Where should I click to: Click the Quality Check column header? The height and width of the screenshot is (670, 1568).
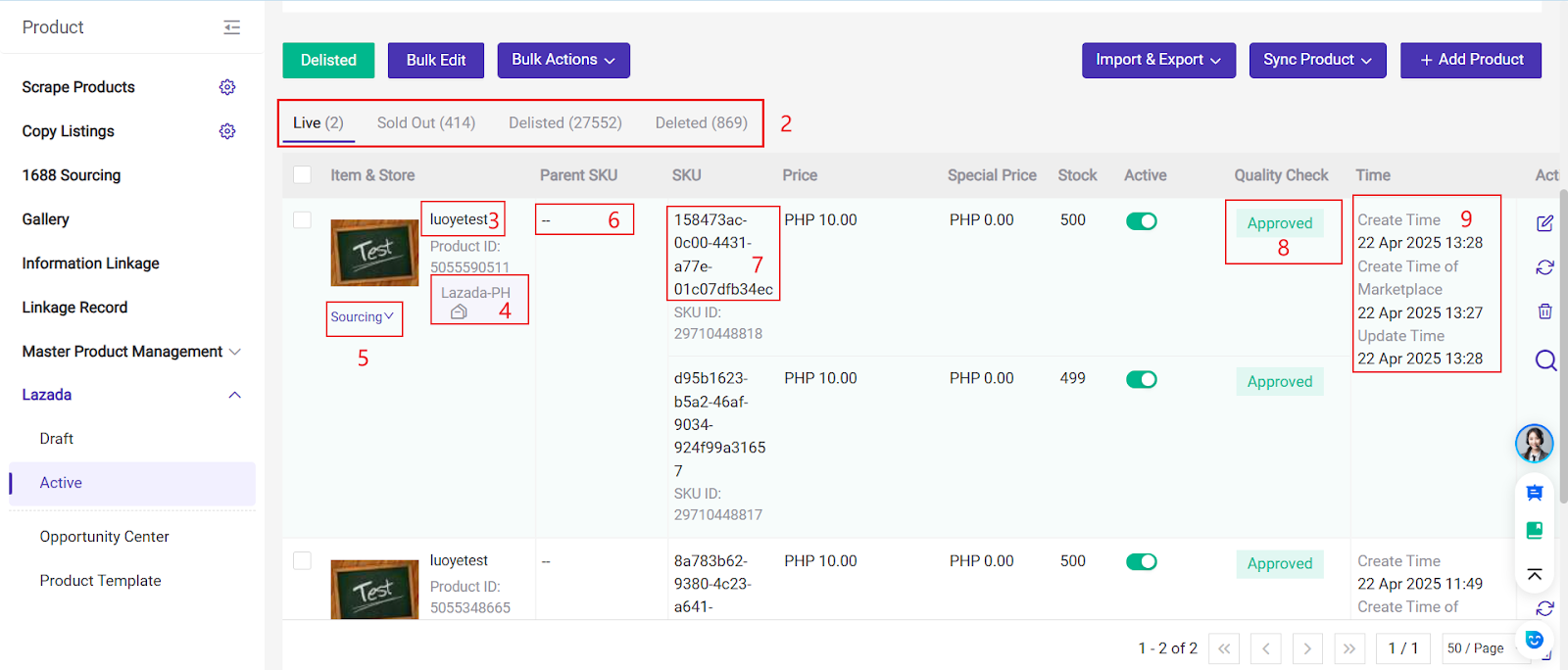[x=1281, y=175]
